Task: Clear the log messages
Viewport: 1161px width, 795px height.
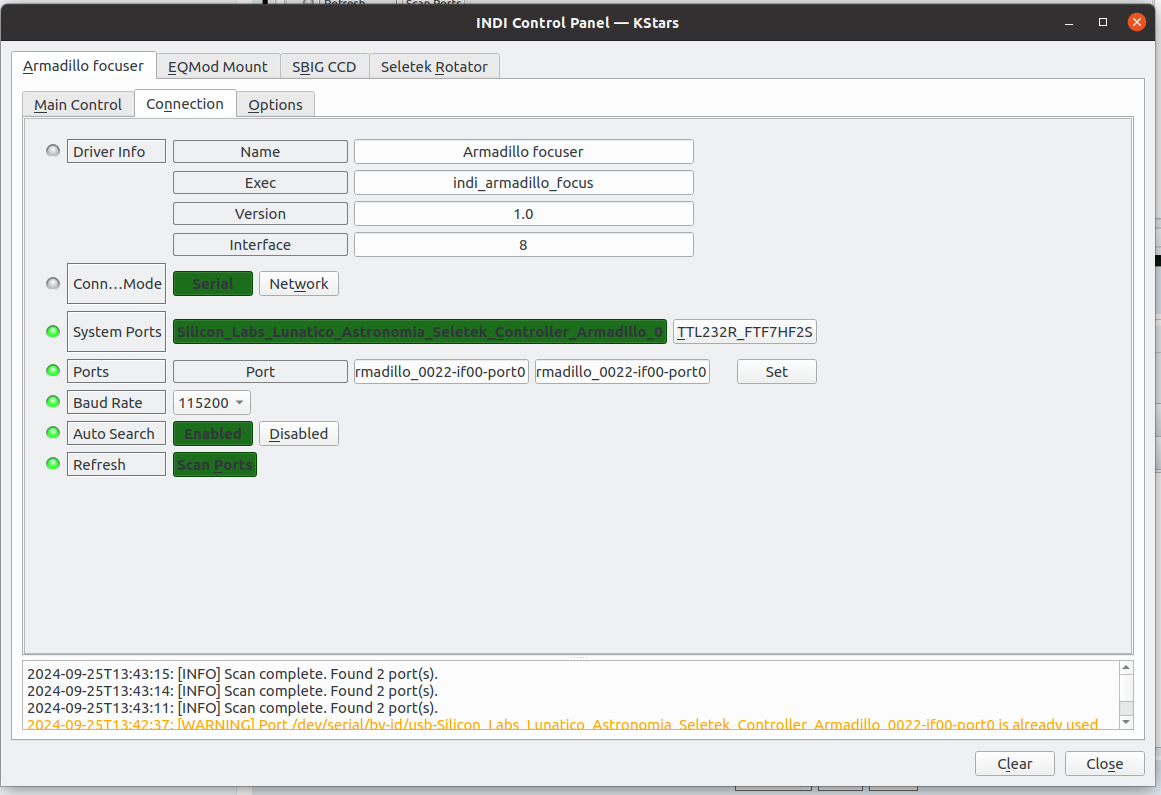Action: pyautogui.click(x=1014, y=764)
